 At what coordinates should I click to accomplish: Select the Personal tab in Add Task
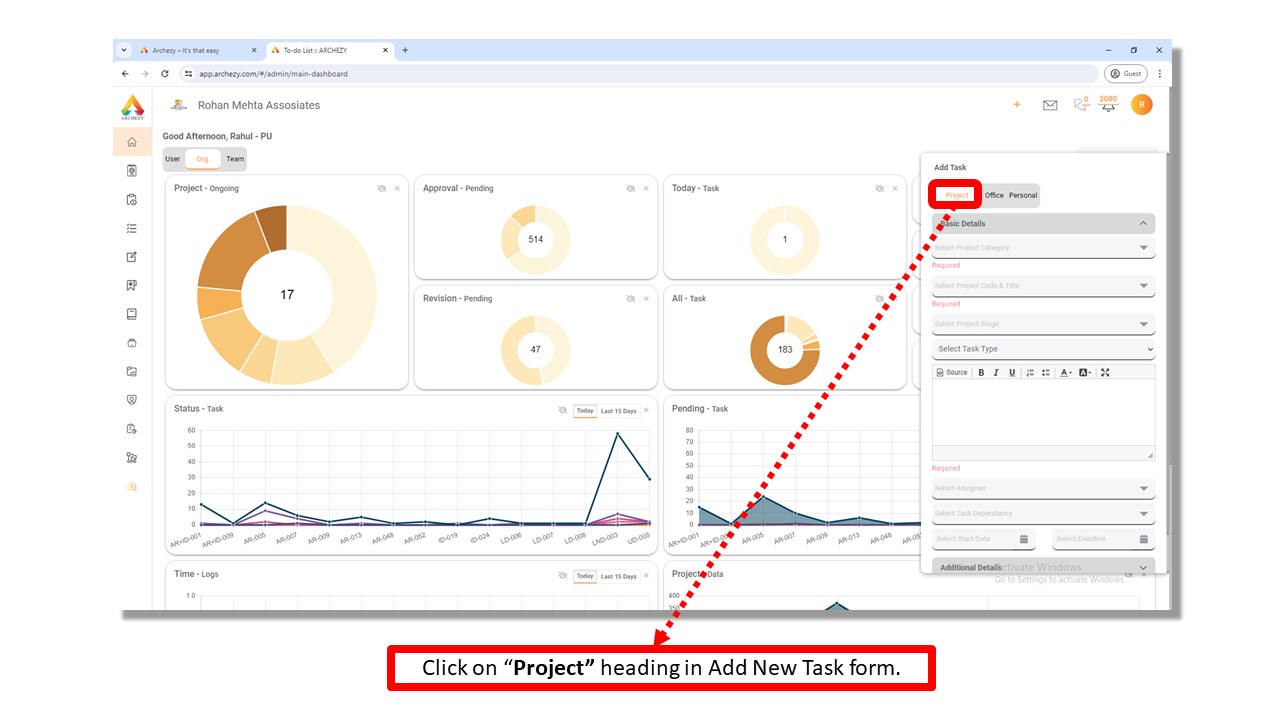(x=1023, y=195)
